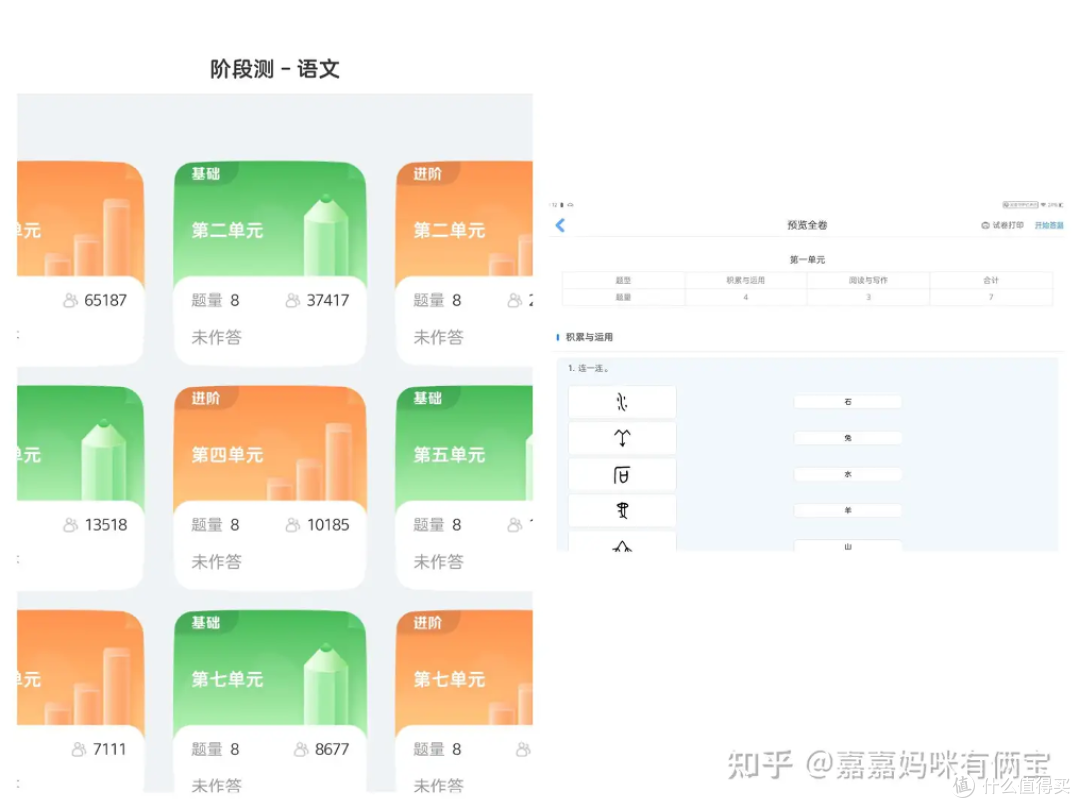1080x808 pixels.
Task: Select the answer option 山
Action: [x=848, y=546]
